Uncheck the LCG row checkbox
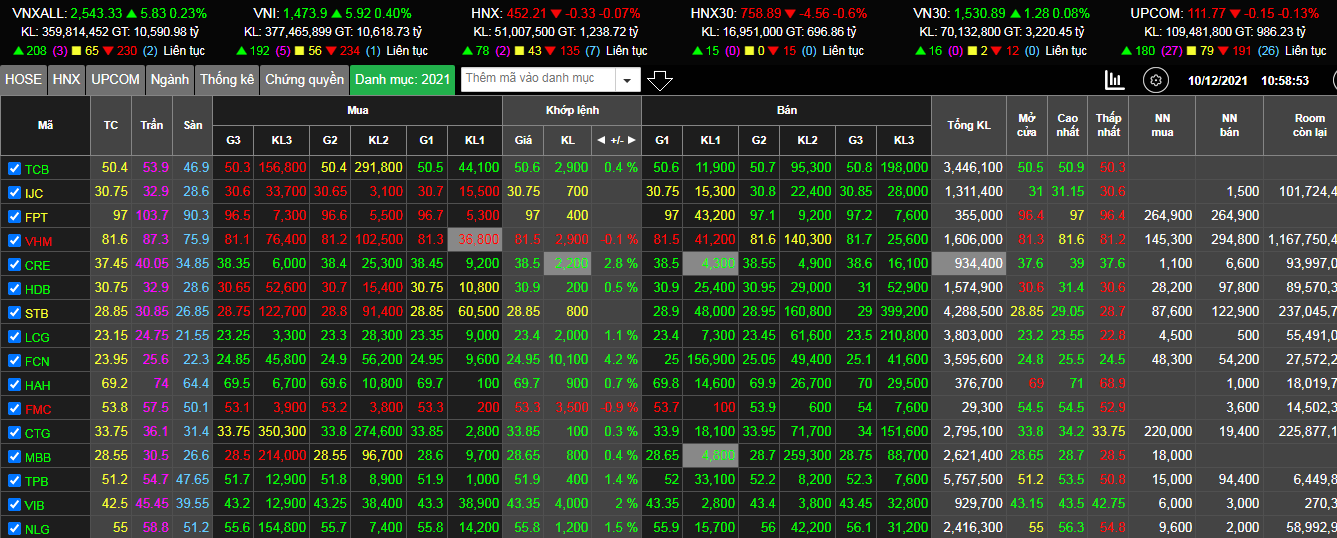 click(14, 337)
